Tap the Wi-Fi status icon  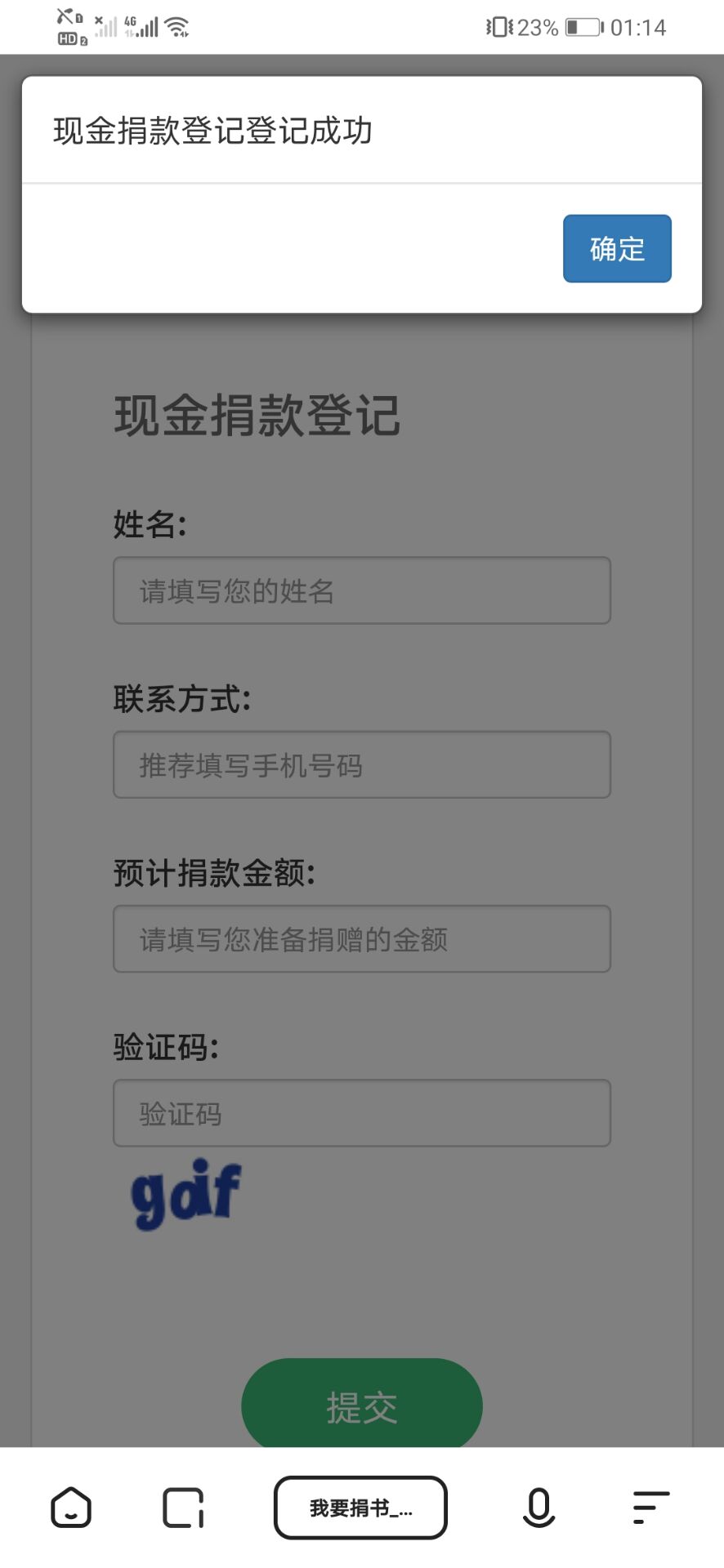[x=177, y=28]
